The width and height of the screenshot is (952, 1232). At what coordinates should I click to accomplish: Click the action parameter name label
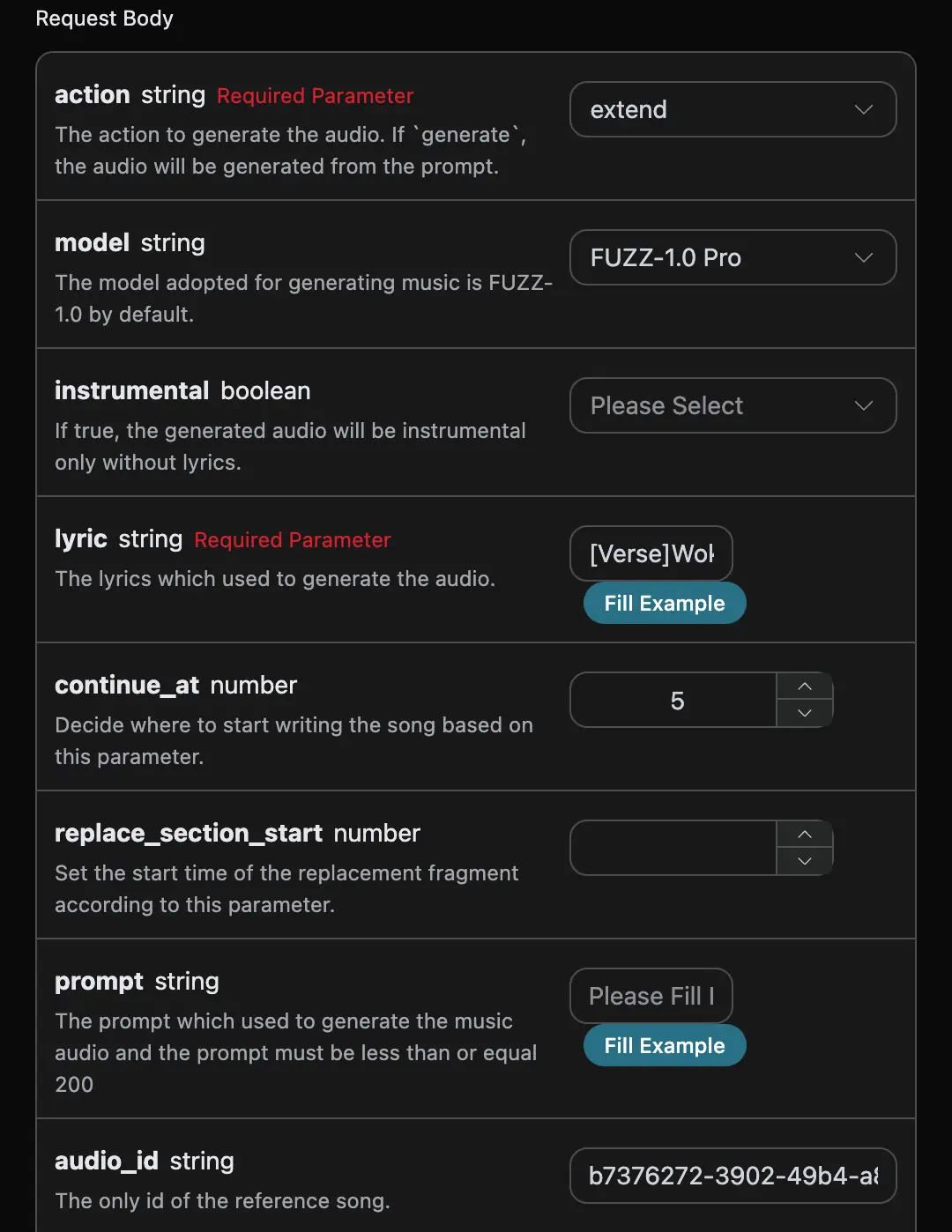pos(93,95)
